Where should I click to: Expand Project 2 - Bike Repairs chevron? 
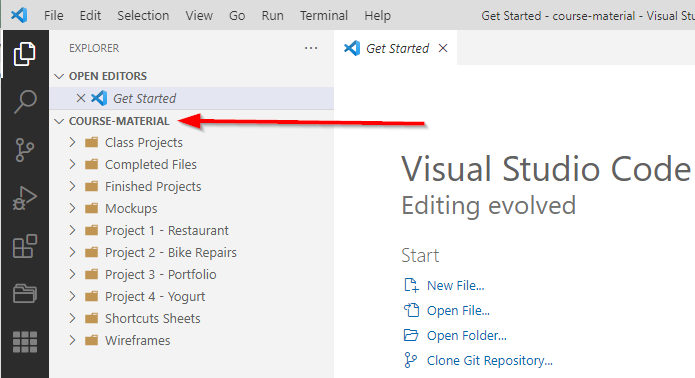click(72, 252)
